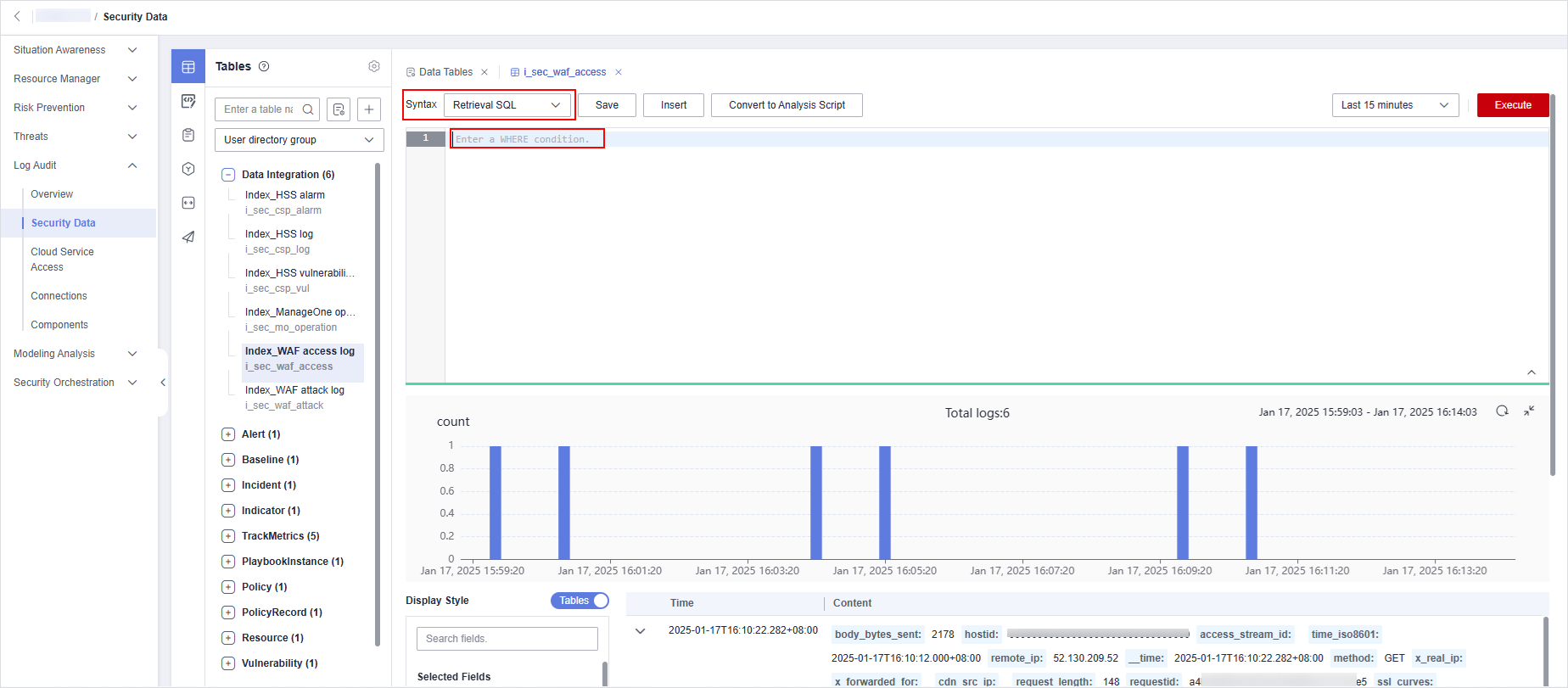Viewport: 1568px width, 688px height.
Task: Run query with Execute button
Action: point(1513,105)
